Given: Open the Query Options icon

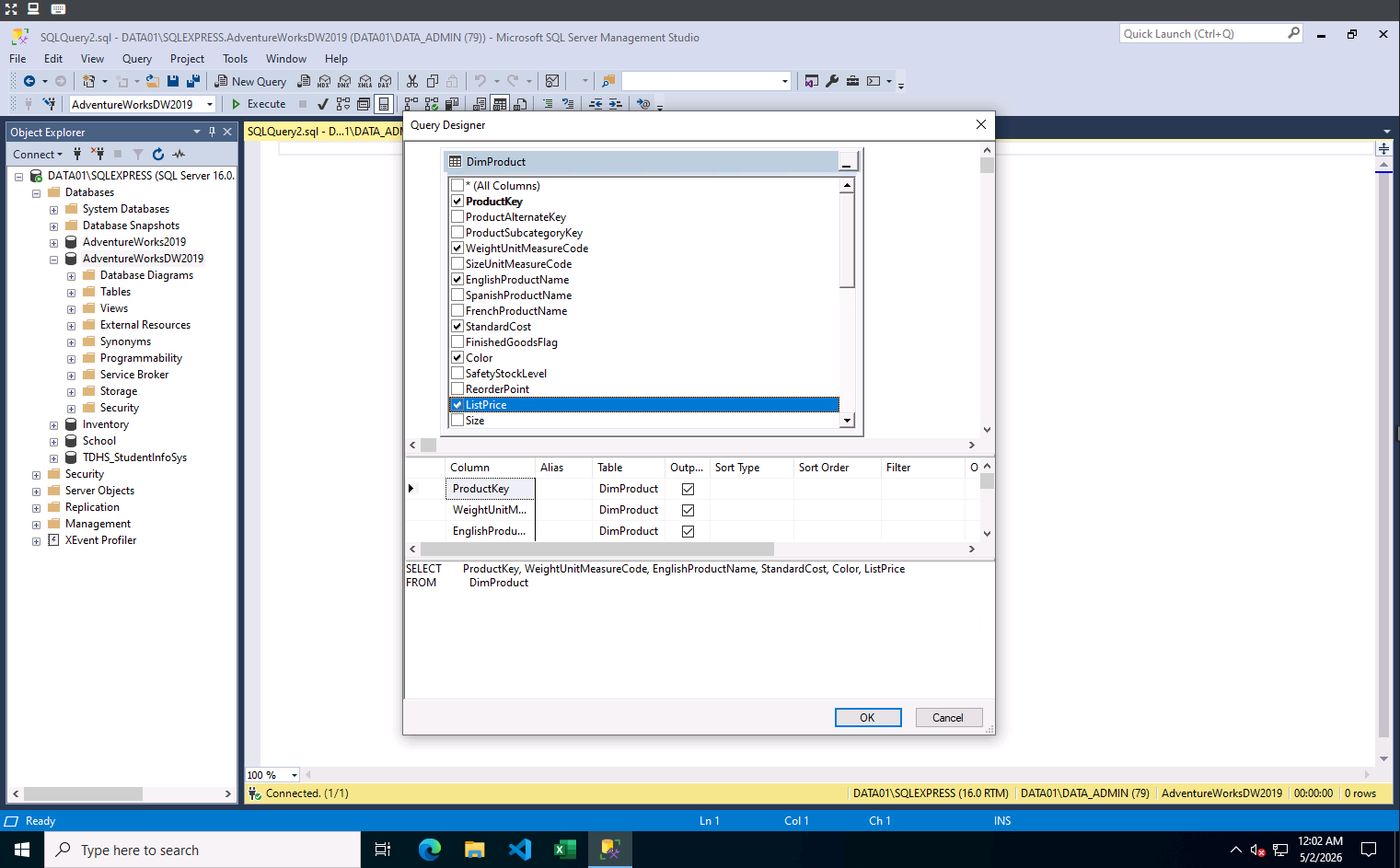Looking at the screenshot, I should (x=364, y=104).
